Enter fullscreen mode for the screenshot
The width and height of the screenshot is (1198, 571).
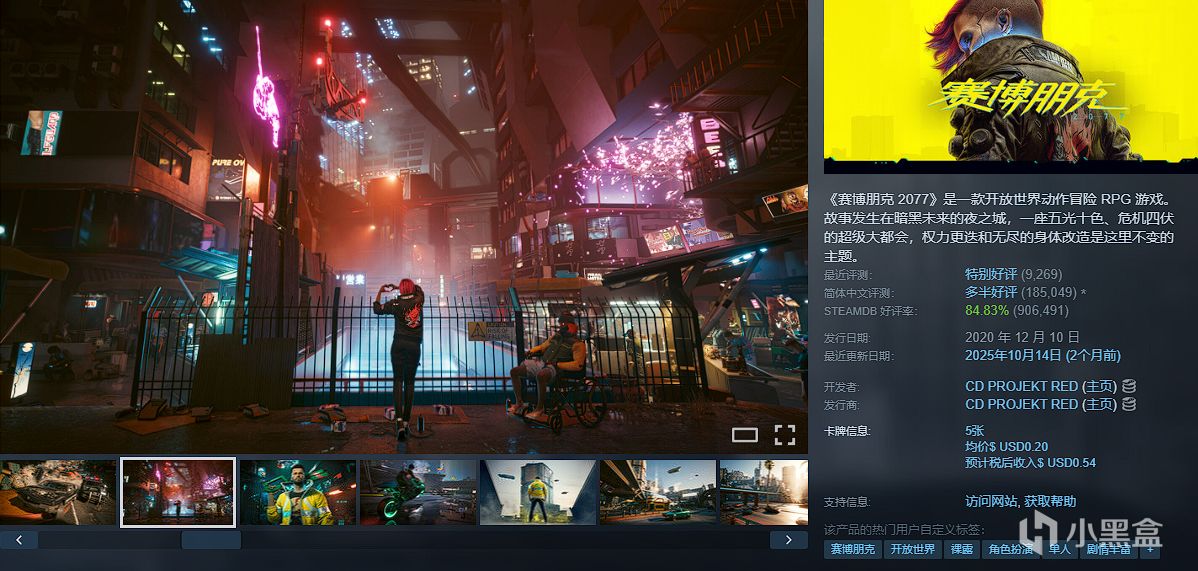[x=785, y=435]
